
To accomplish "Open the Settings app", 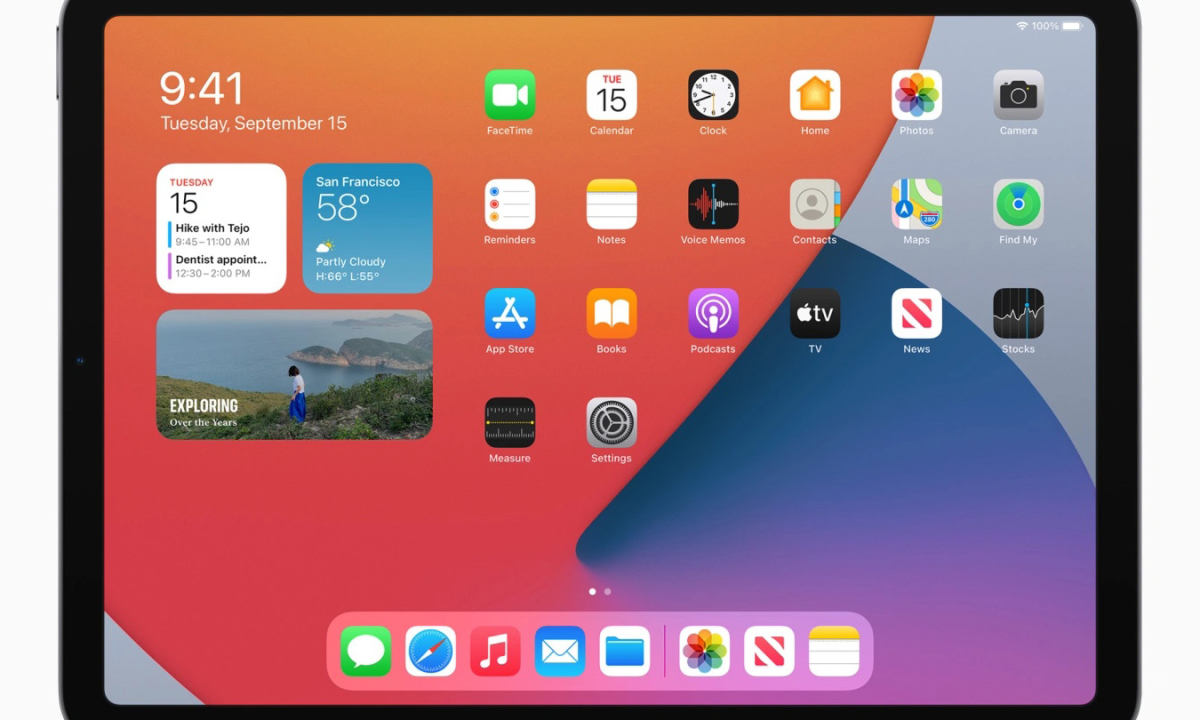I will [611, 422].
